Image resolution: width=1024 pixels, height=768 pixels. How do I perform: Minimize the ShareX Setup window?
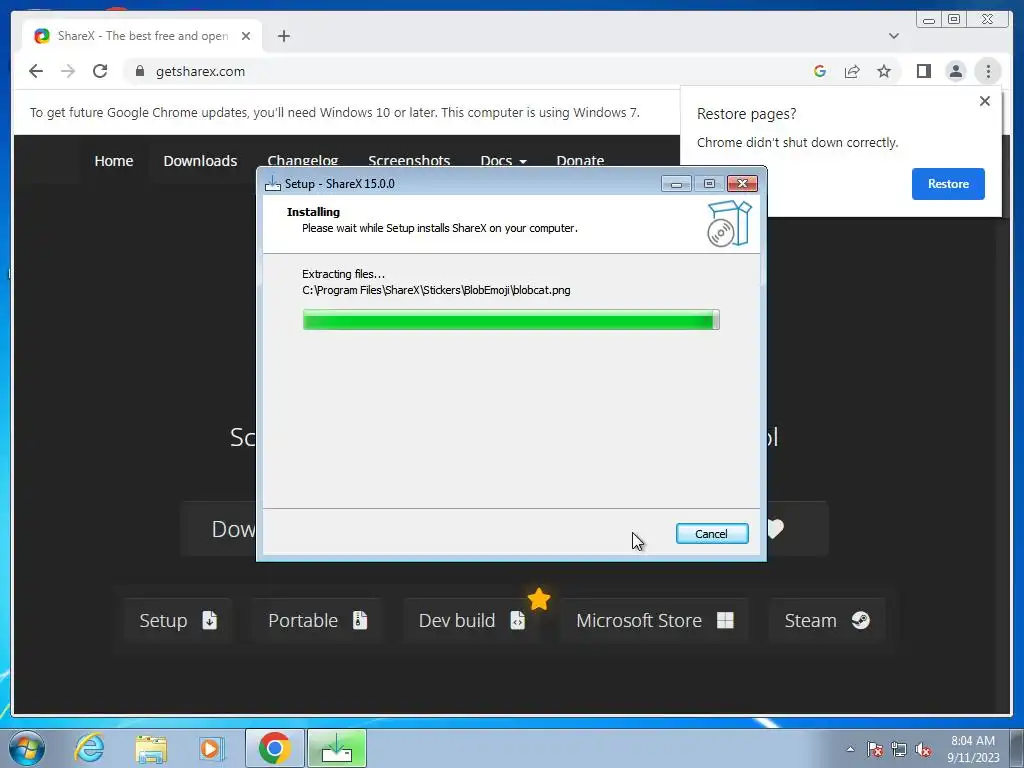pos(676,184)
